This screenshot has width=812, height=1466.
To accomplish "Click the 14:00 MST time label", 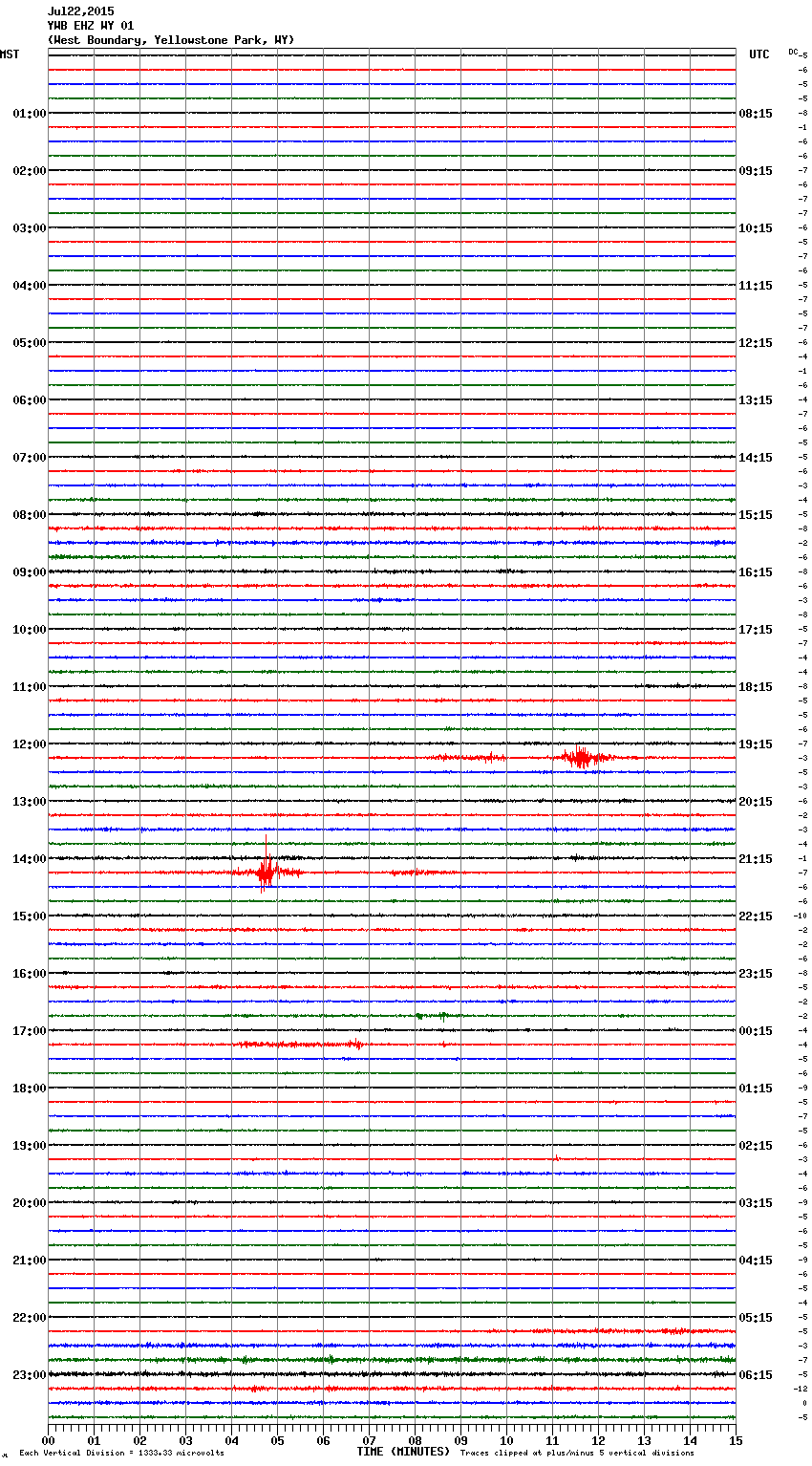I will [x=29, y=859].
